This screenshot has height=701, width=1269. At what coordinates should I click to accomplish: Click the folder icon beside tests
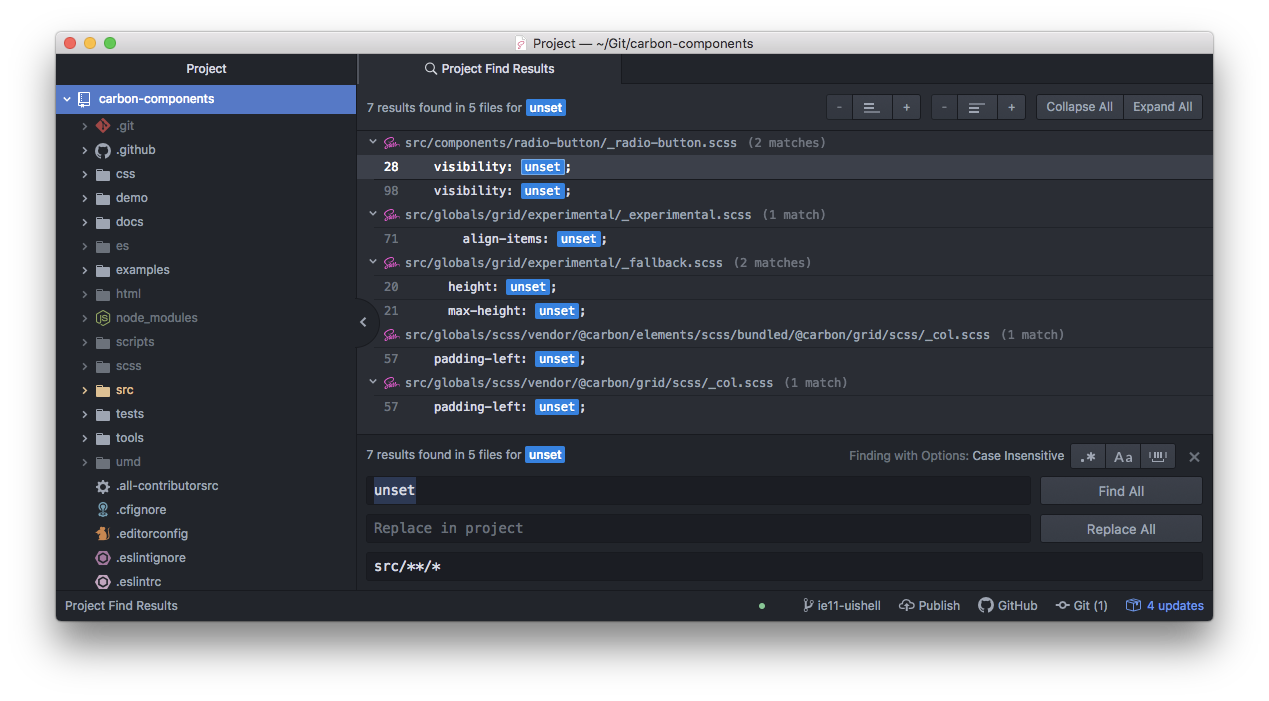tap(102, 414)
